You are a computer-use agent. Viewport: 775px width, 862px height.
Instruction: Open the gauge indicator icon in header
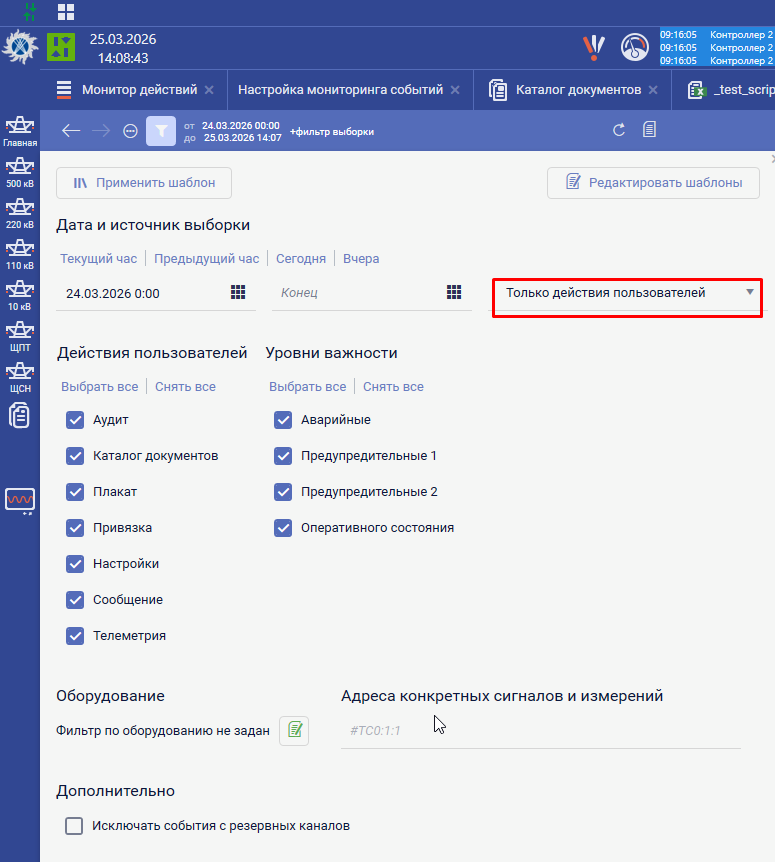click(635, 47)
